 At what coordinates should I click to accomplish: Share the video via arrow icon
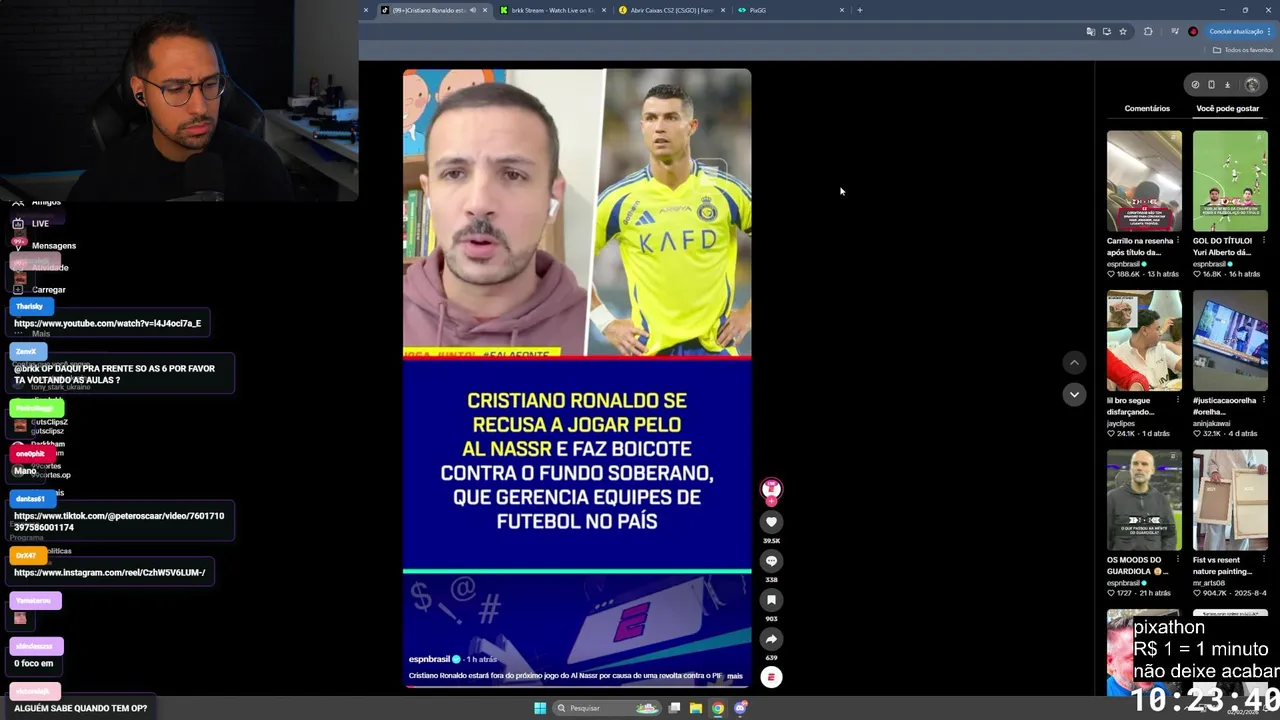click(771, 639)
